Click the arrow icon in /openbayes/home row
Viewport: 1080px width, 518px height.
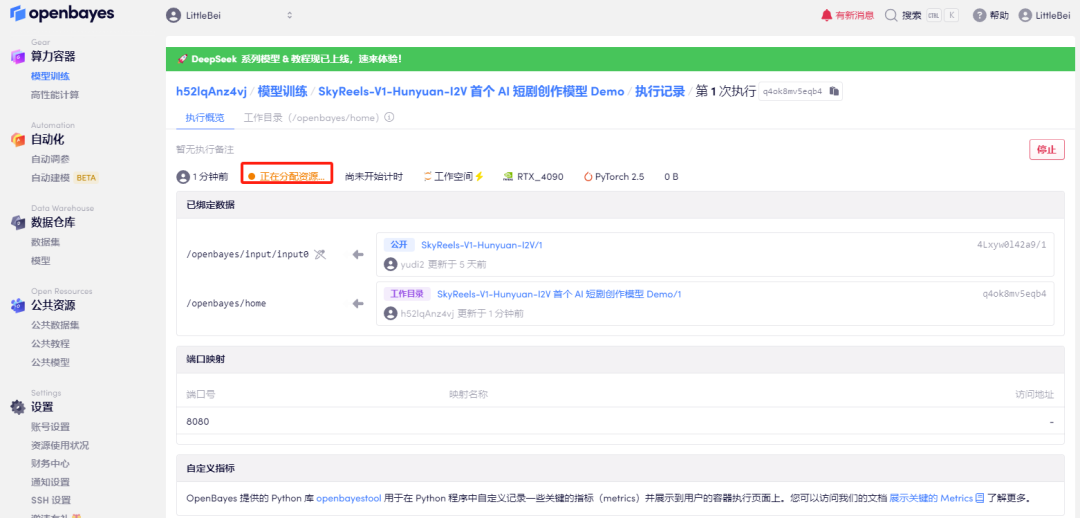point(357,303)
